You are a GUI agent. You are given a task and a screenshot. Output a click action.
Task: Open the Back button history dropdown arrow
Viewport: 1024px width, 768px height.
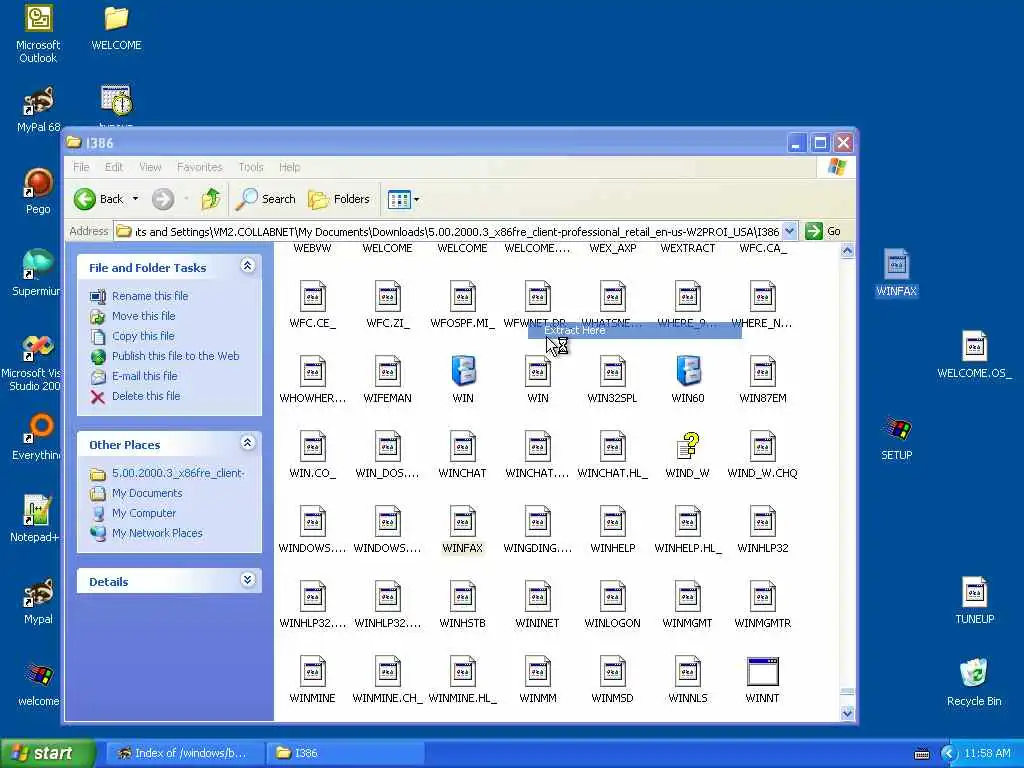pos(135,199)
